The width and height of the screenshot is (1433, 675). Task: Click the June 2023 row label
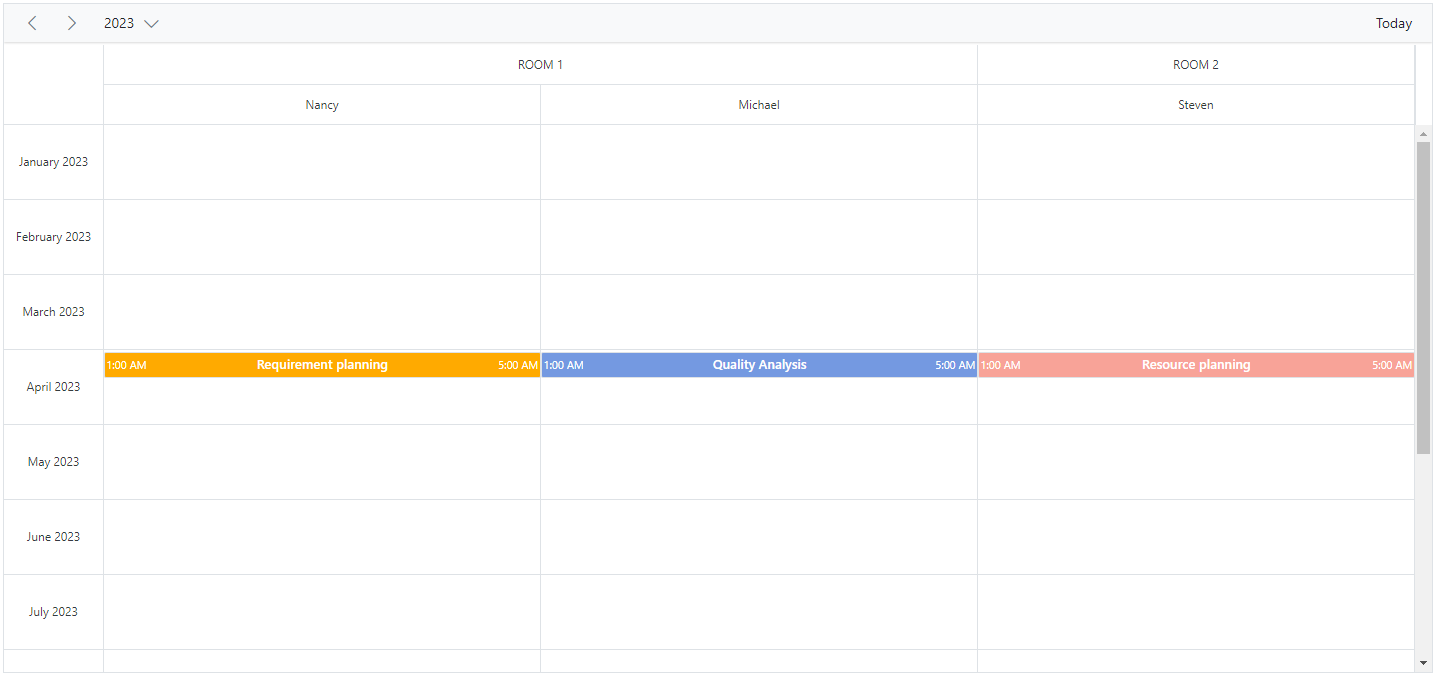click(x=53, y=537)
